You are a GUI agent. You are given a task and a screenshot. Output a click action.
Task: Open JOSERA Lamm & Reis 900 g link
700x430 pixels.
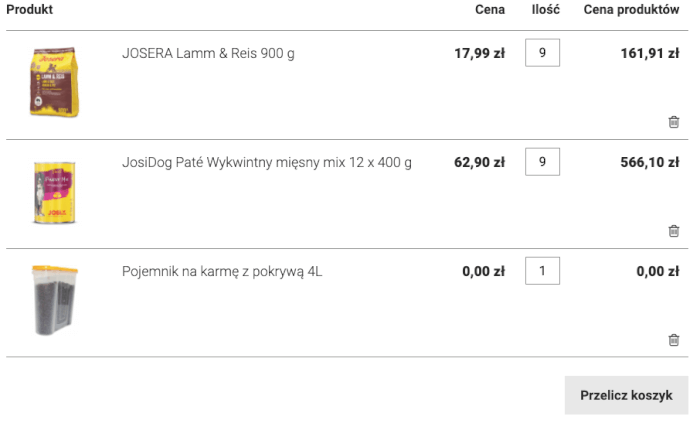pos(208,53)
